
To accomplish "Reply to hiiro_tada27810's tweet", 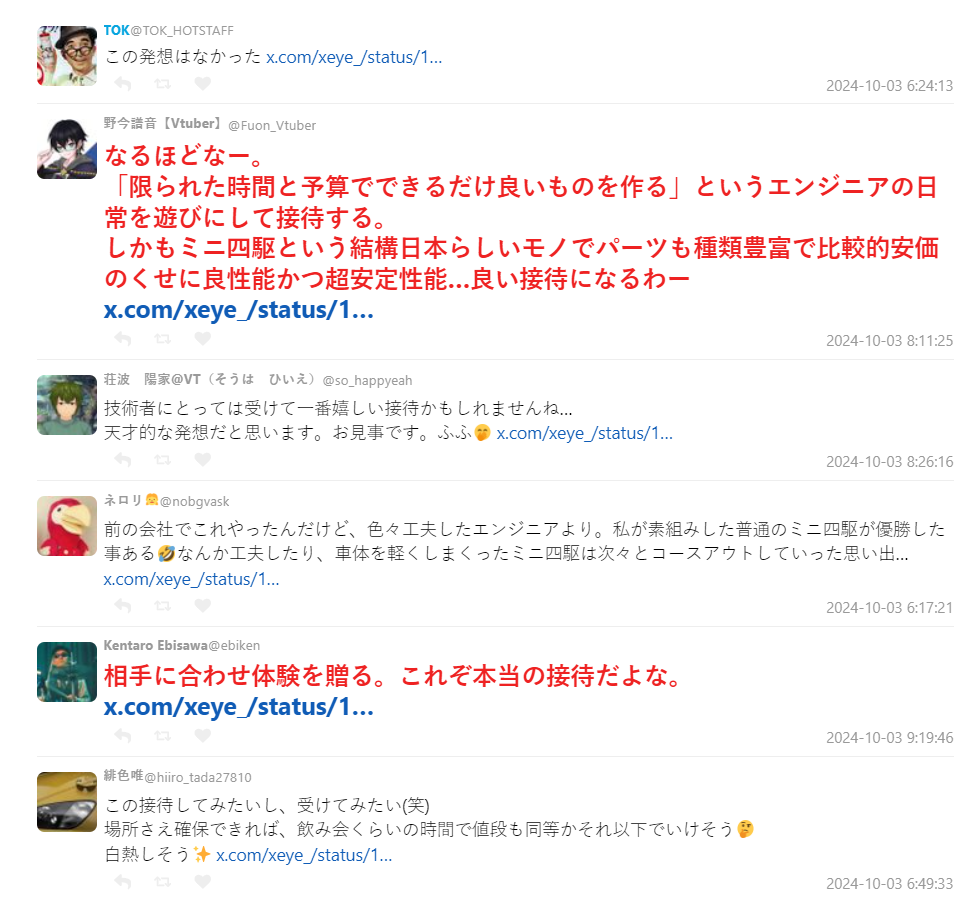I will (x=123, y=881).
